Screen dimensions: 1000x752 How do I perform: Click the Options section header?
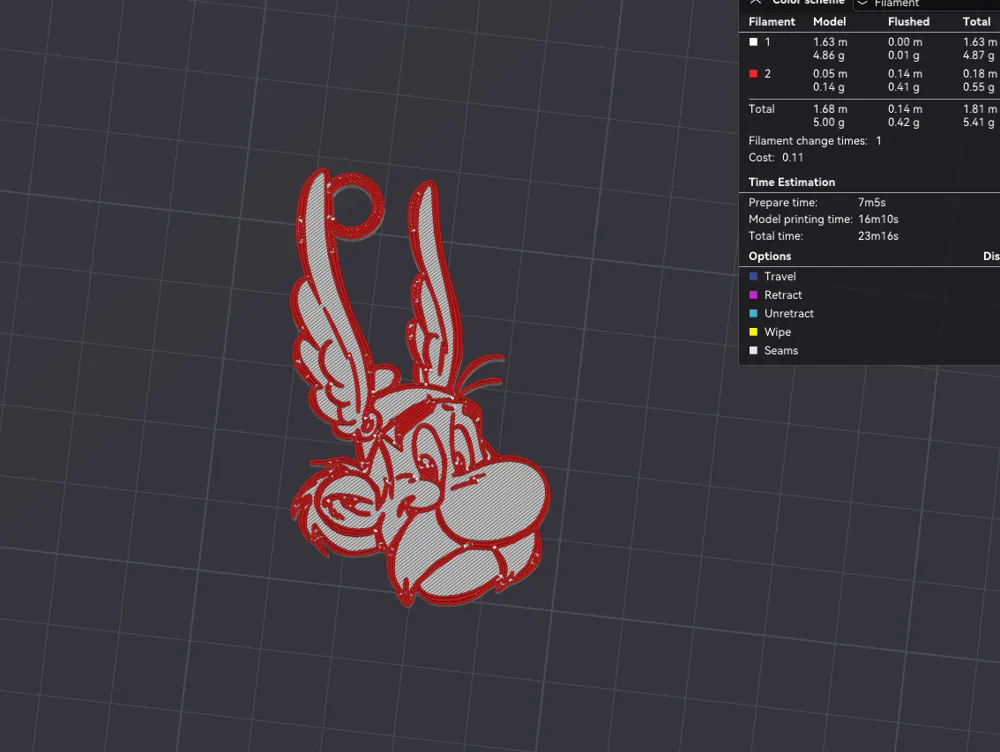[770, 256]
